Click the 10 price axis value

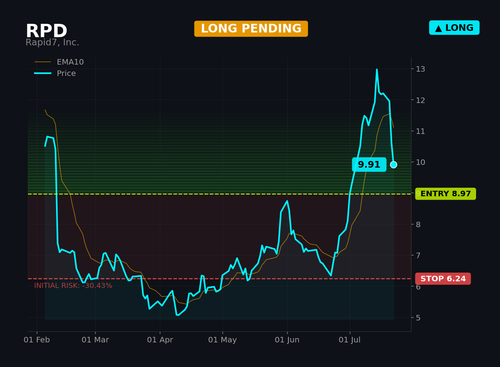coord(420,162)
